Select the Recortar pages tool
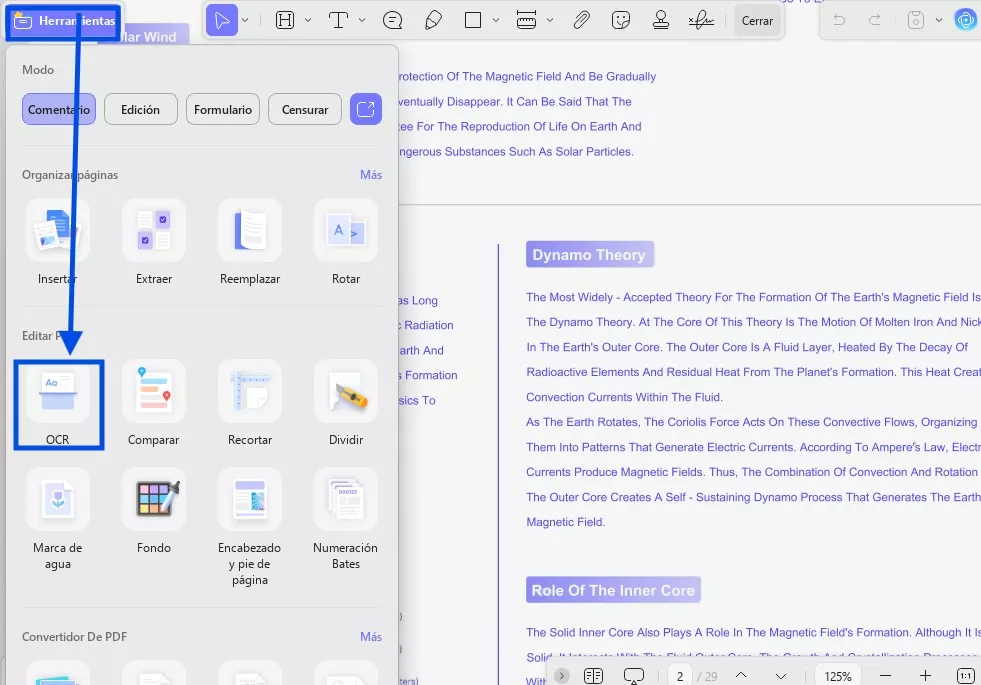Screen dimensions: 981x685 click(x=250, y=391)
